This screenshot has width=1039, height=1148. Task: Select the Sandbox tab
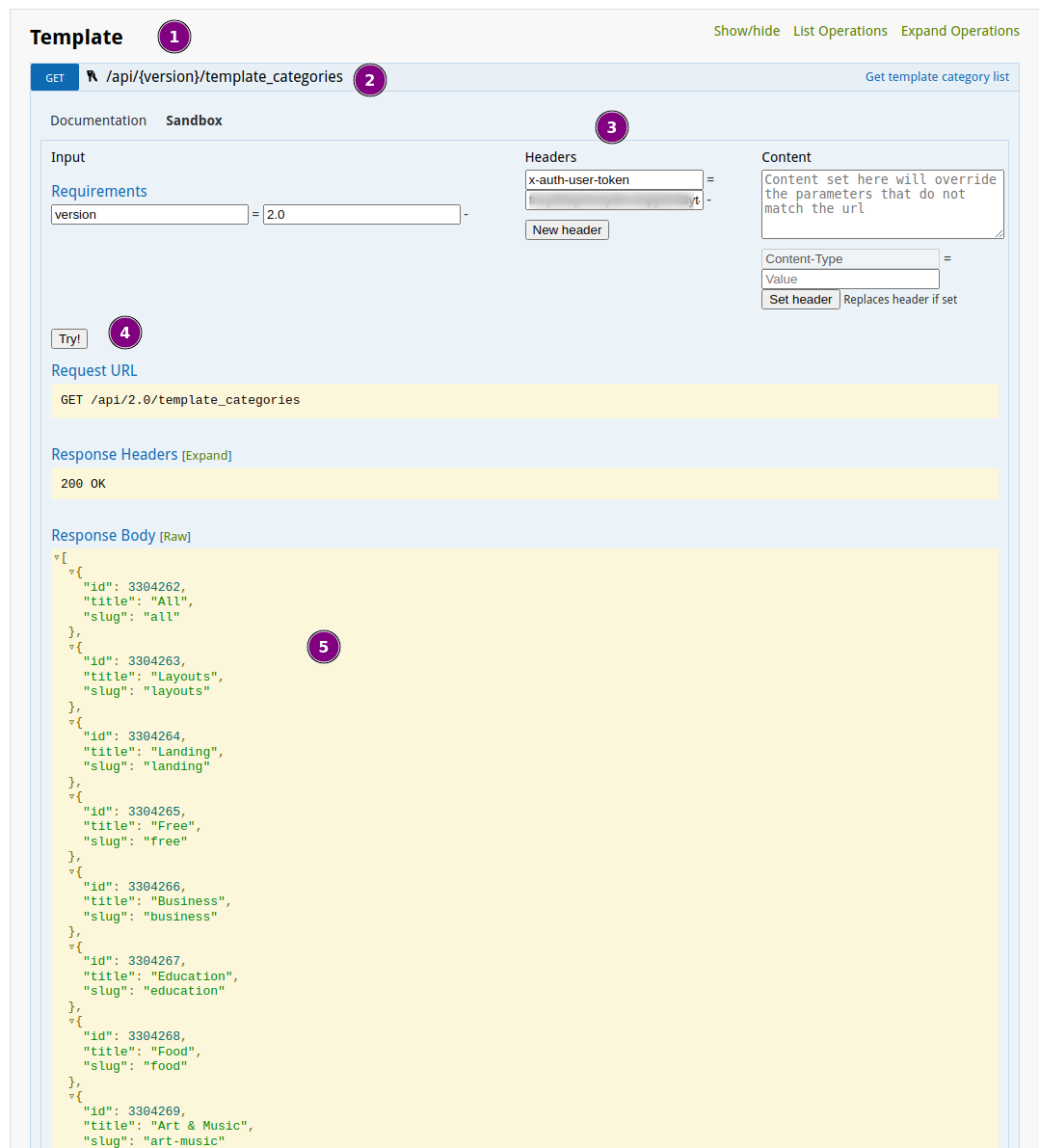(194, 120)
